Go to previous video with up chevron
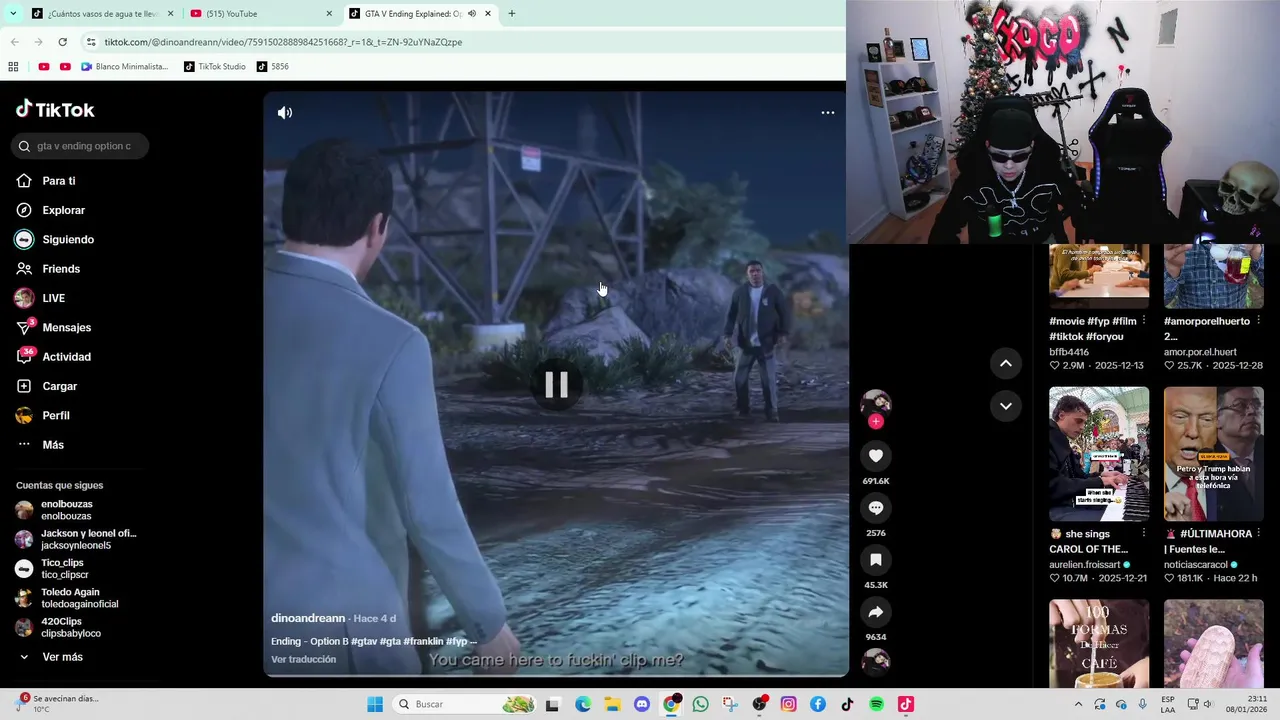 1006,363
